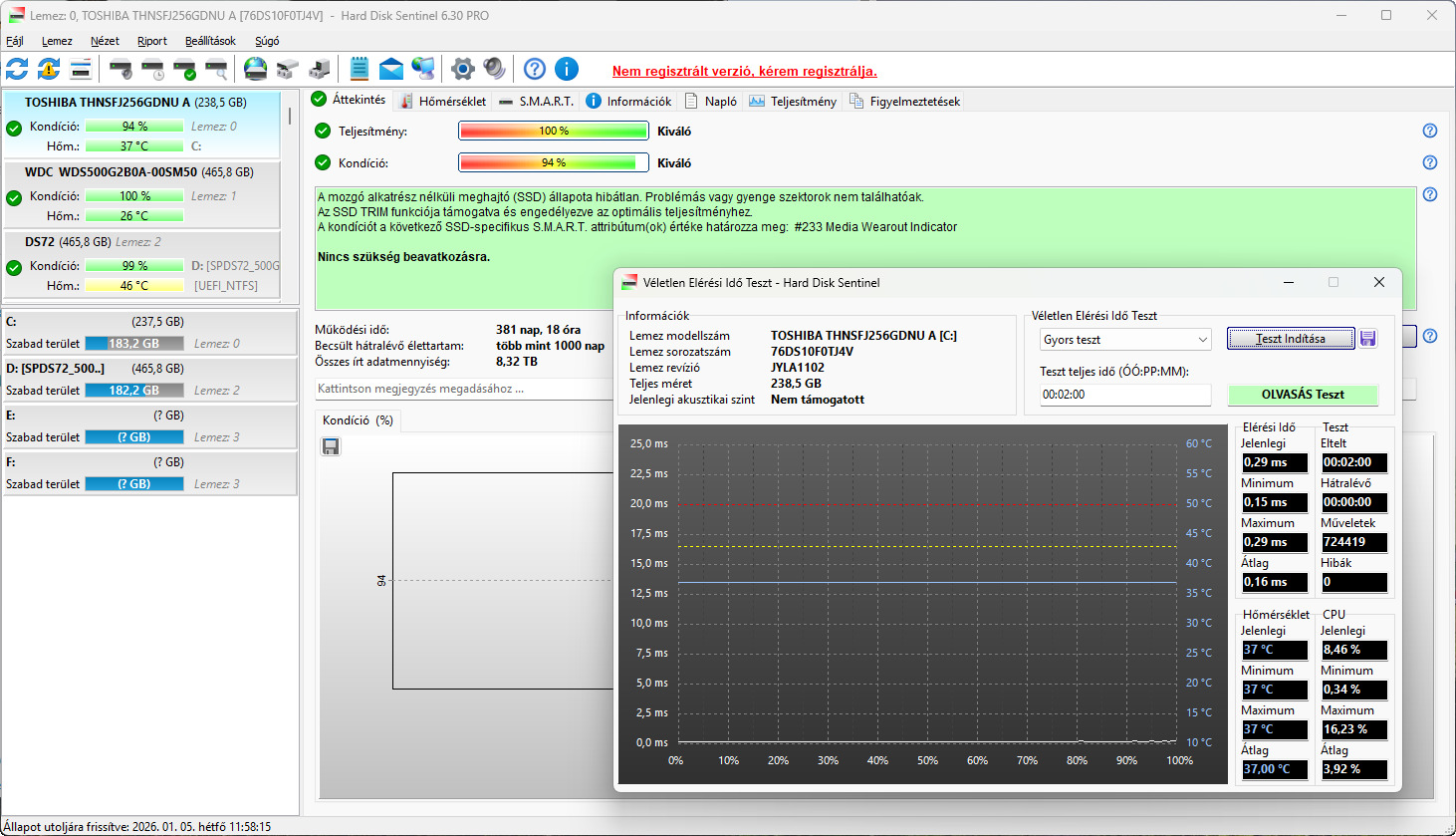Click the disk with green checkmark icon
The height and width of the screenshot is (836, 1456).
(184, 69)
